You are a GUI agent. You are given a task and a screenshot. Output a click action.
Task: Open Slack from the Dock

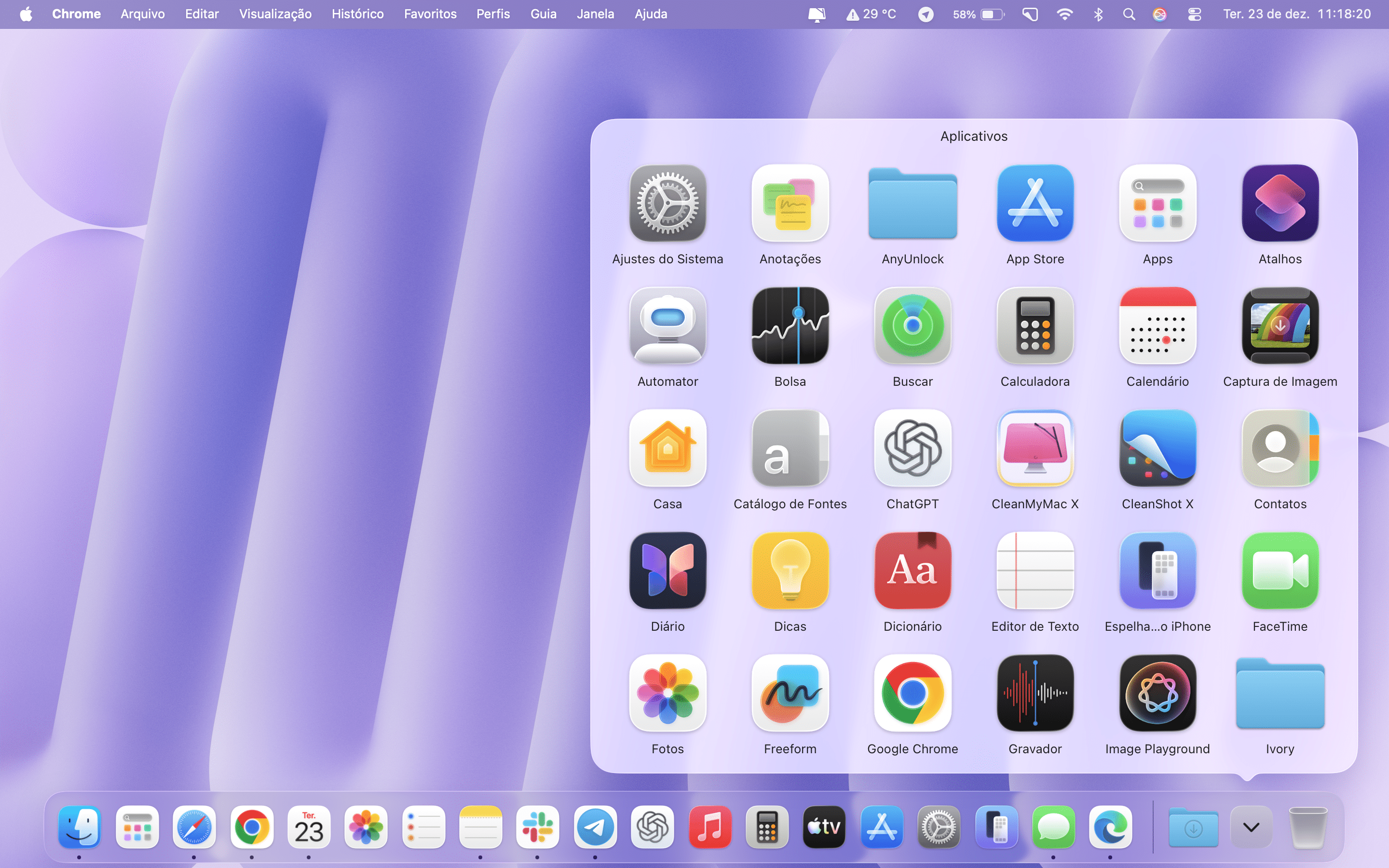coord(537,827)
